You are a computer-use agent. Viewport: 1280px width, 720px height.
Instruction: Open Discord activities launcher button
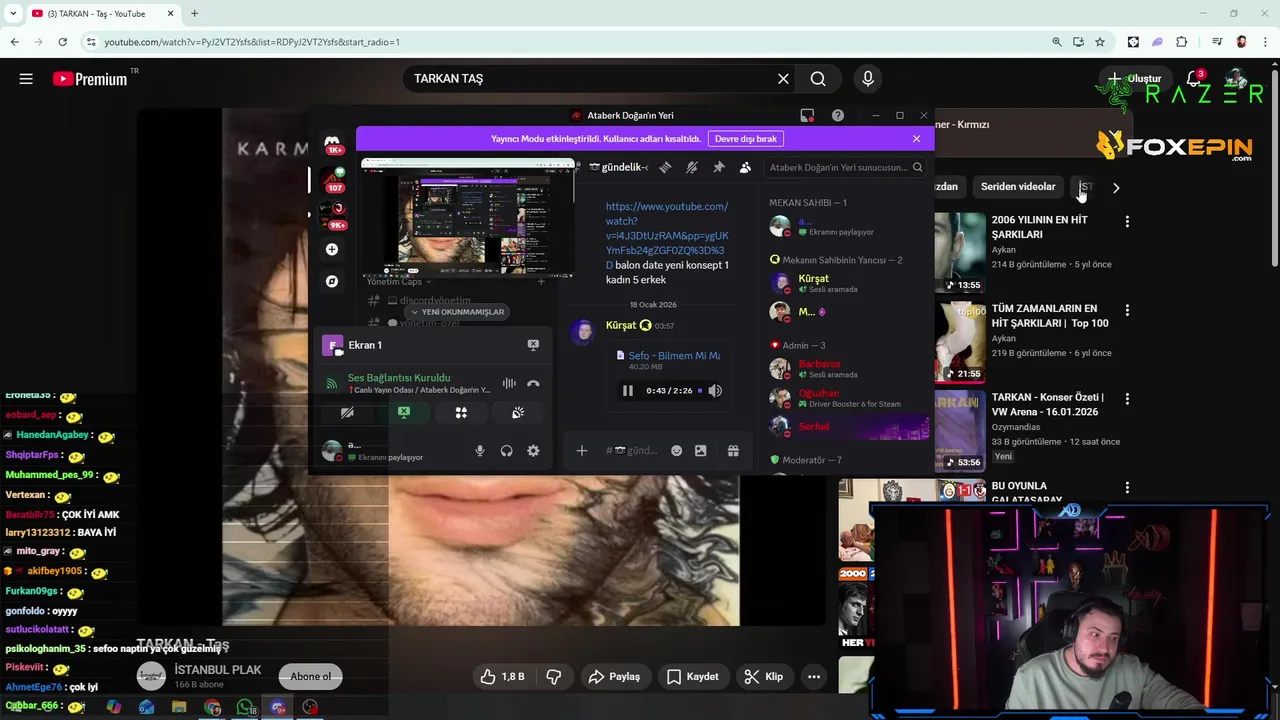pyautogui.click(x=461, y=412)
